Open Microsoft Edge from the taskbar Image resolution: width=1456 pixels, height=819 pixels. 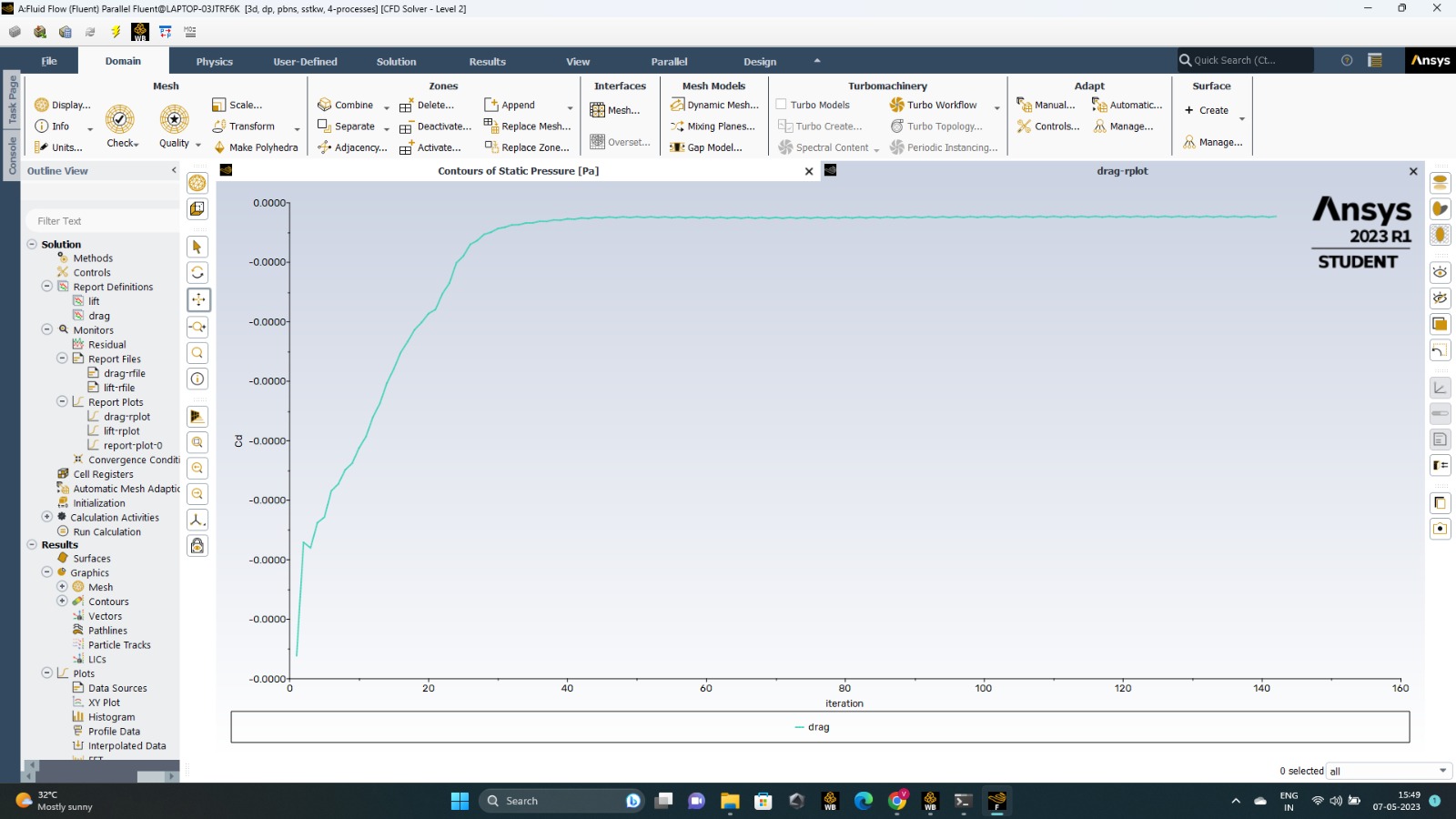864,801
